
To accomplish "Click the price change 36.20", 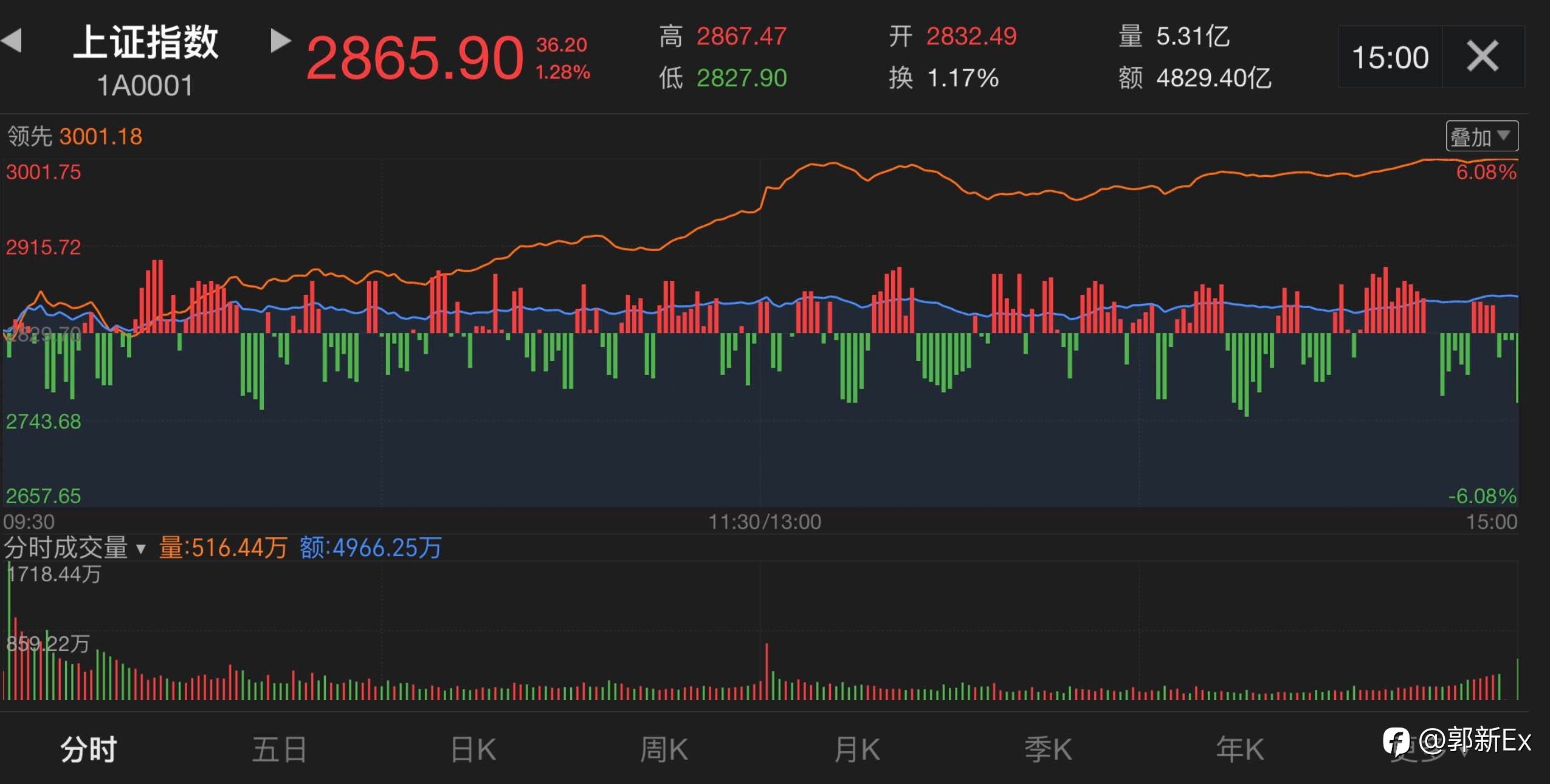I will click(x=562, y=44).
